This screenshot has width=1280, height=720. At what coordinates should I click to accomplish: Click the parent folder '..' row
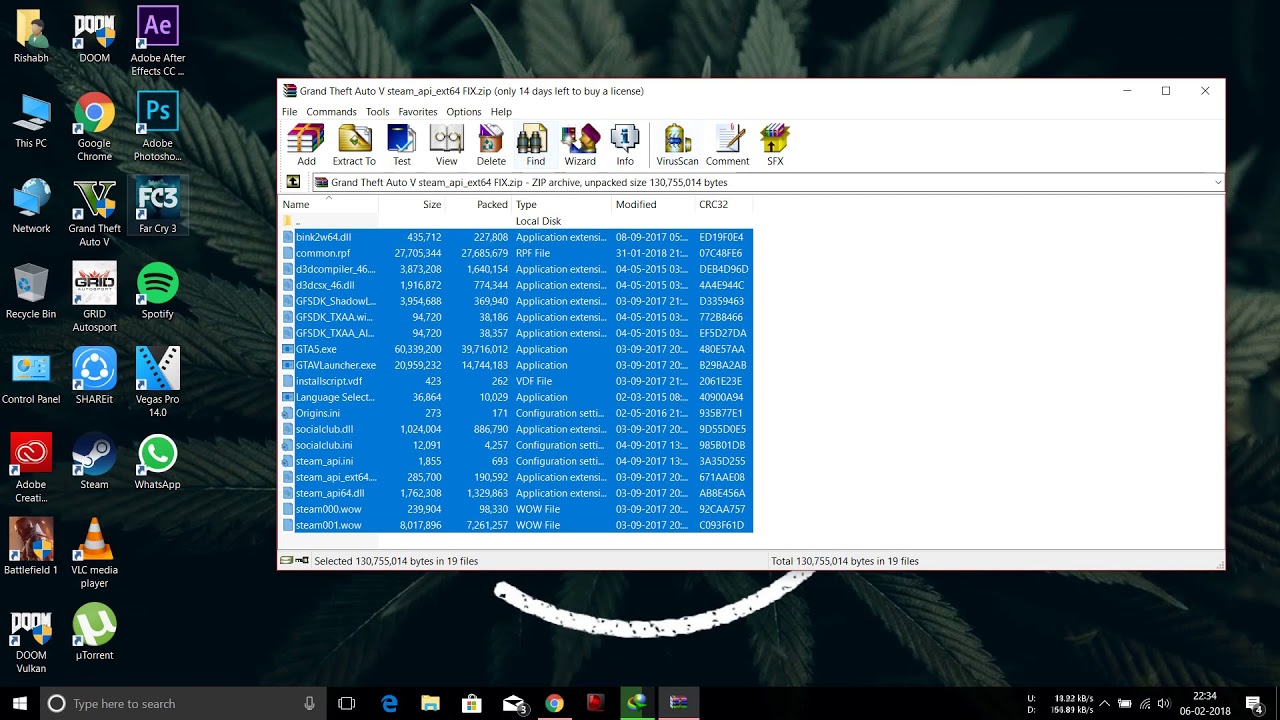516,221
